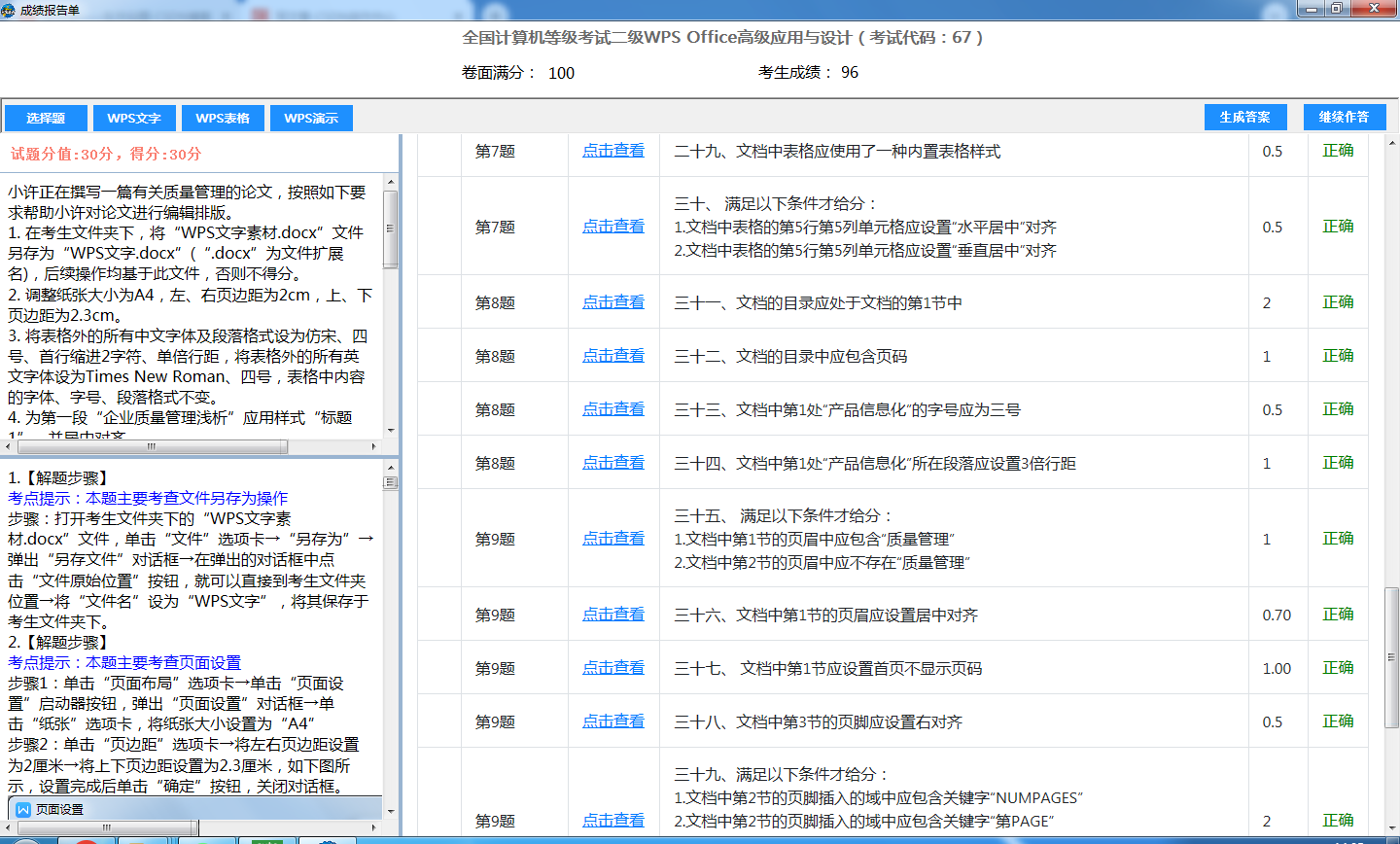Click description 三十七、文档中第1节应设置首页不显示页码
The height and width of the screenshot is (844, 1400).
(827, 668)
